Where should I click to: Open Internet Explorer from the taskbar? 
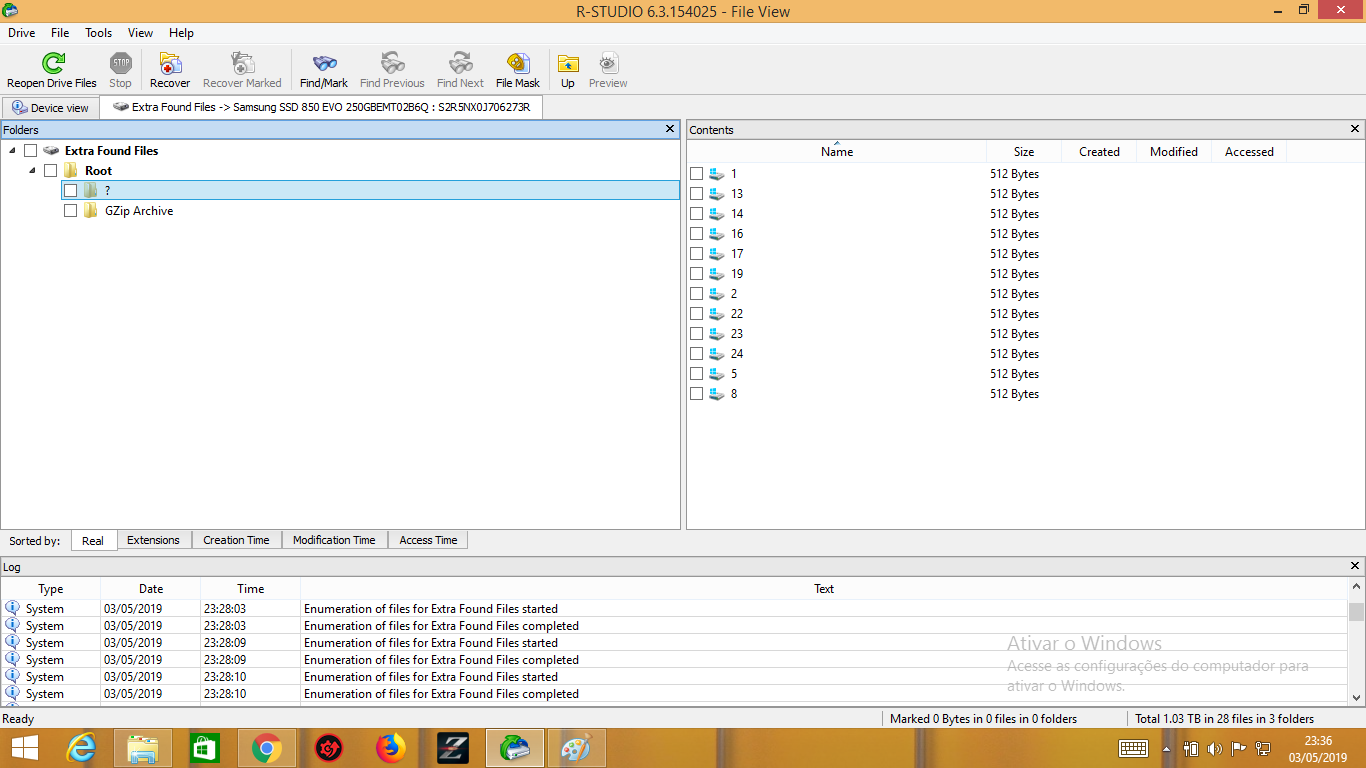(81, 748)
